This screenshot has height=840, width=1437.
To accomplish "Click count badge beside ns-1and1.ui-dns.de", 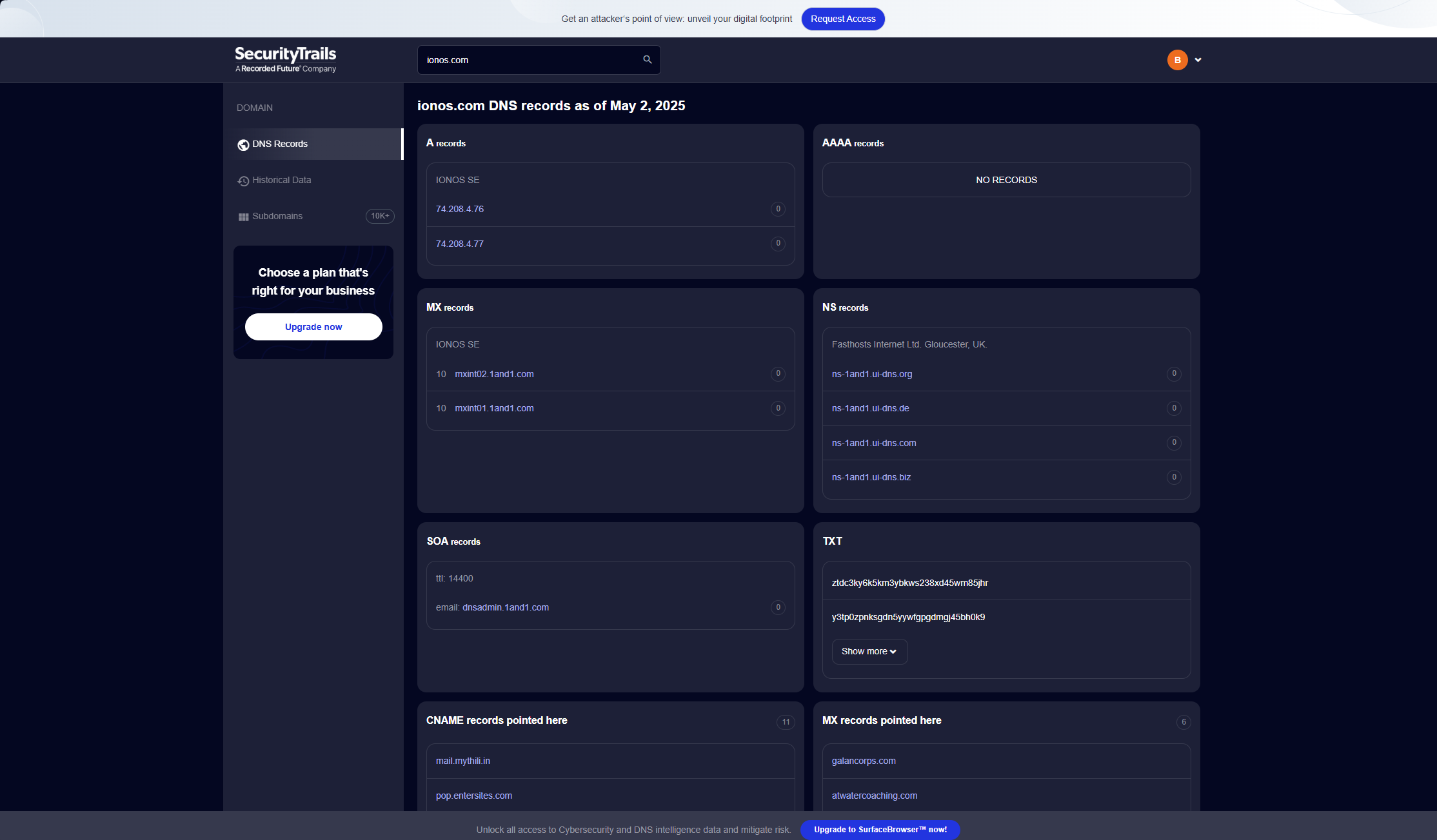I will [1174, 408].
